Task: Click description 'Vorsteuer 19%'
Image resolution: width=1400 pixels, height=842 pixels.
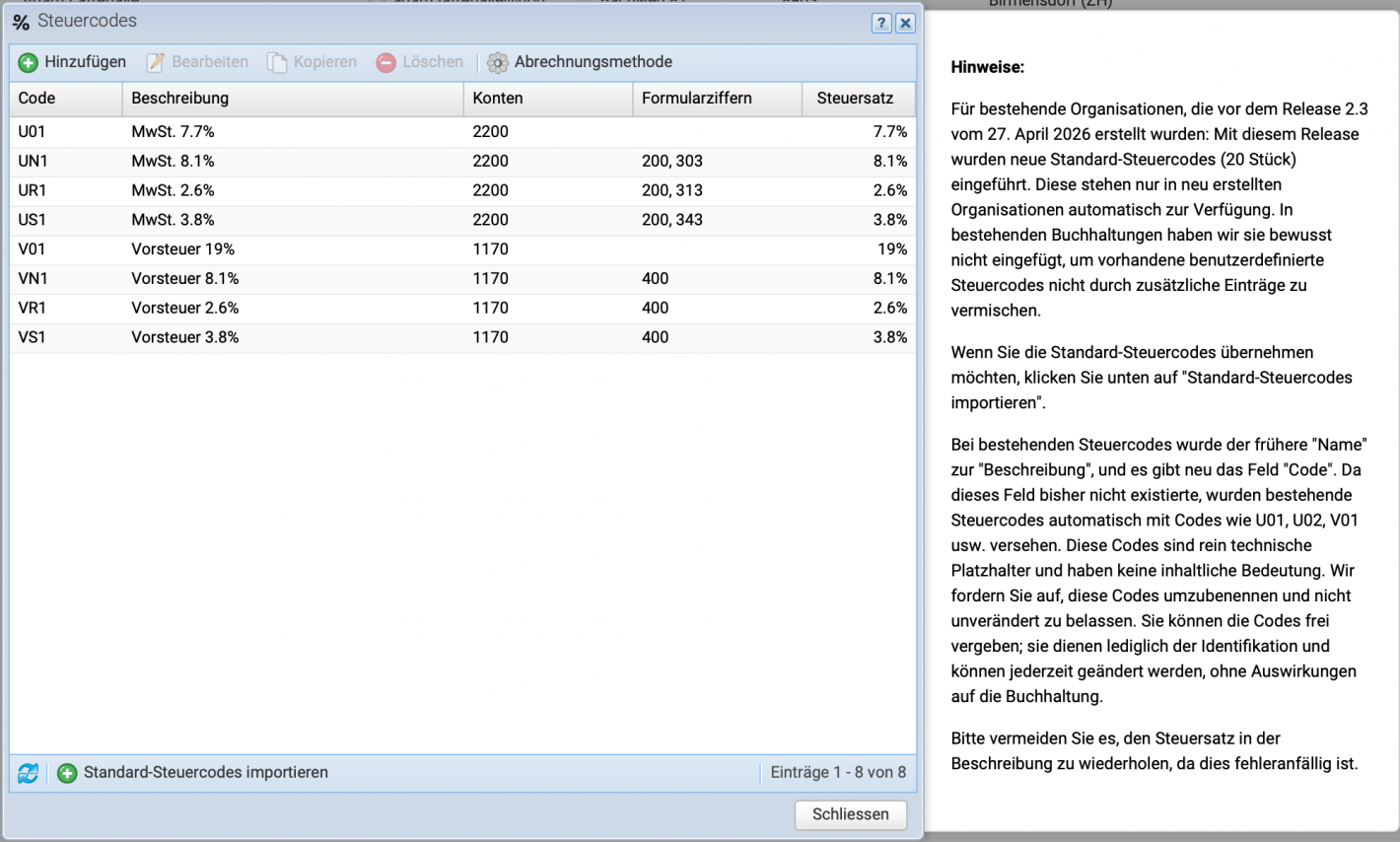Action: pyautogui.click(x=182, y=249)
